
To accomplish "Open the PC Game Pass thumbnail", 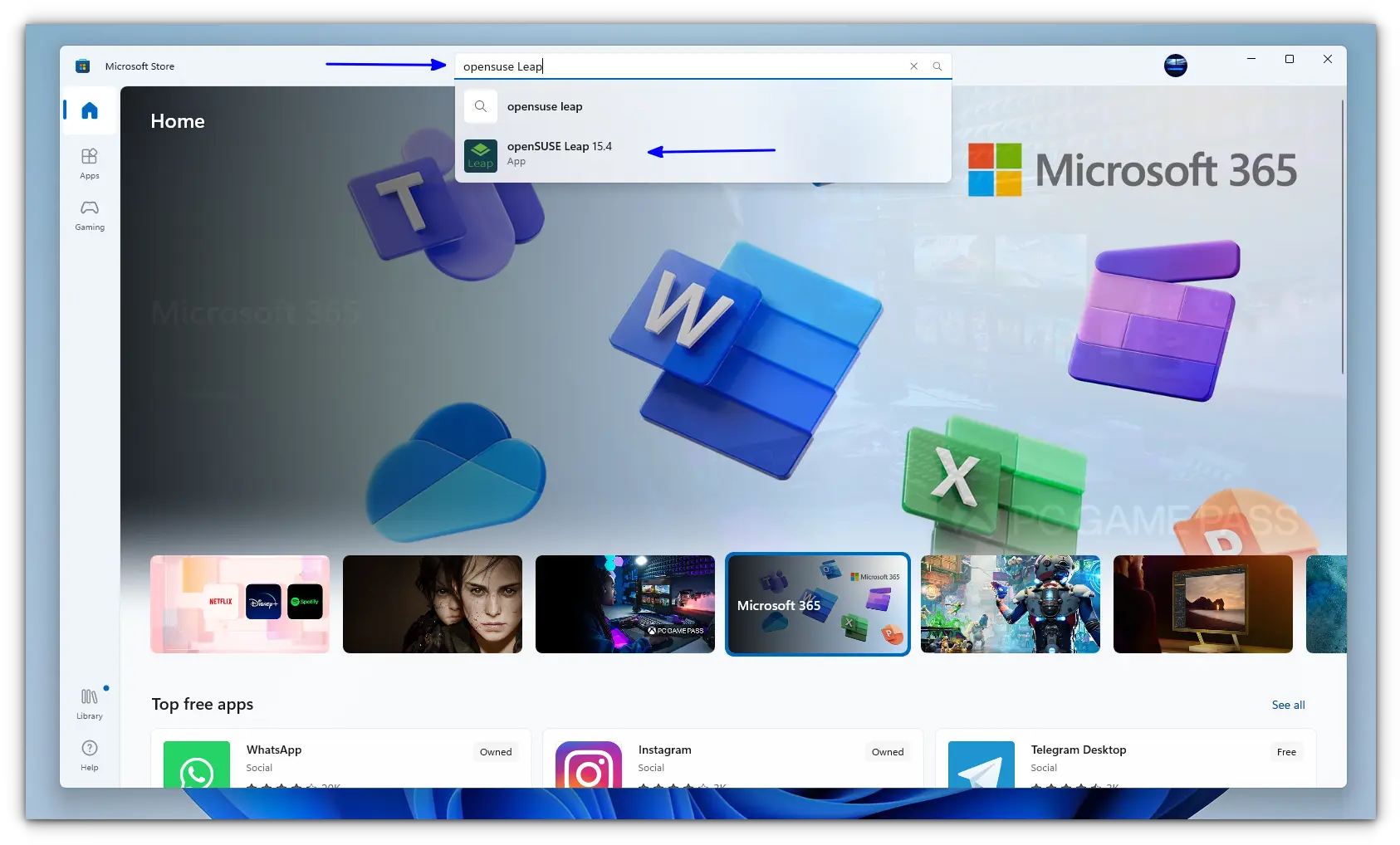I will pos(625,603).
